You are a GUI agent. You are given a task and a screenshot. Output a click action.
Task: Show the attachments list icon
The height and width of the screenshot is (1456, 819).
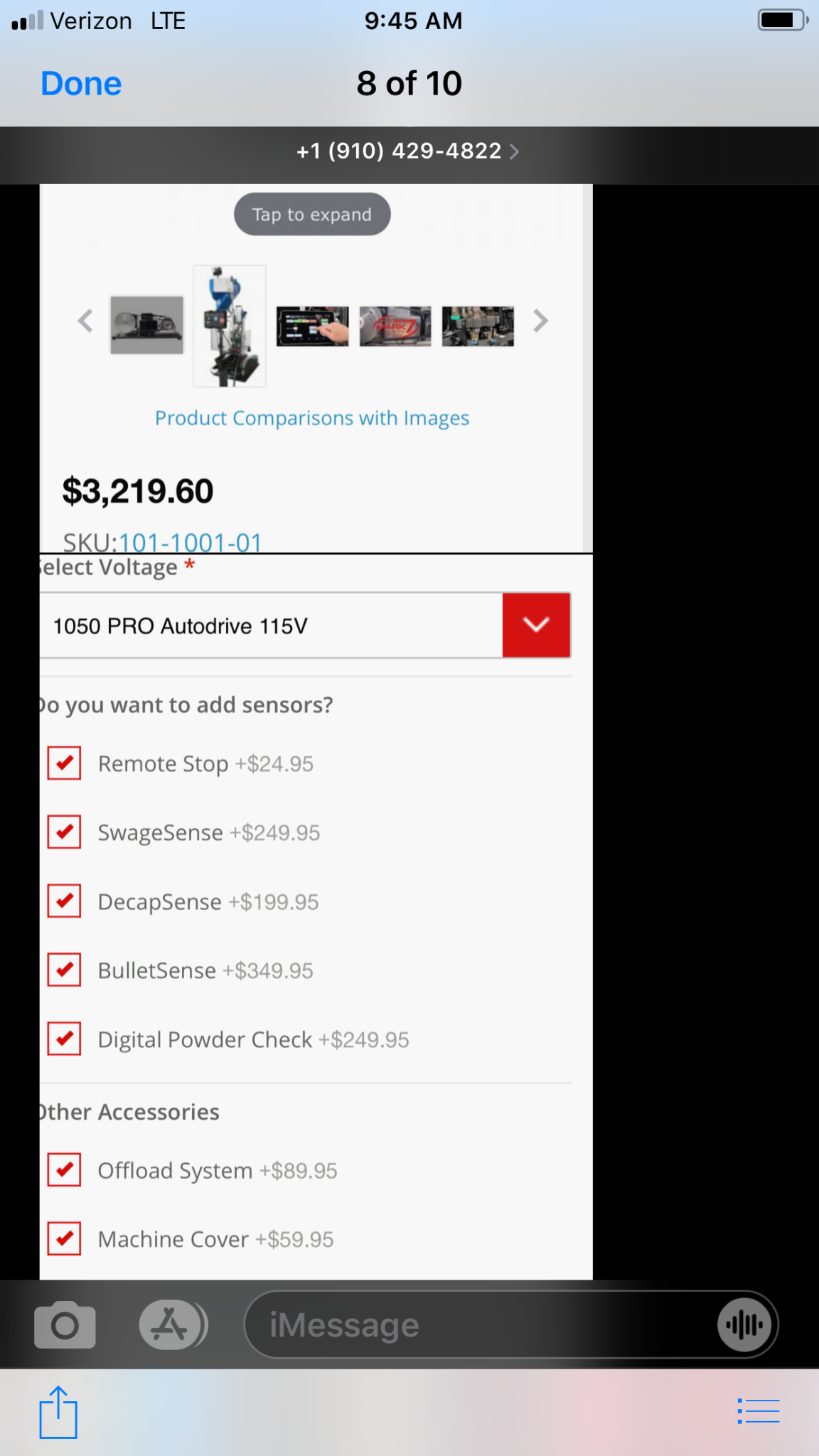[x=759, y=1411]
